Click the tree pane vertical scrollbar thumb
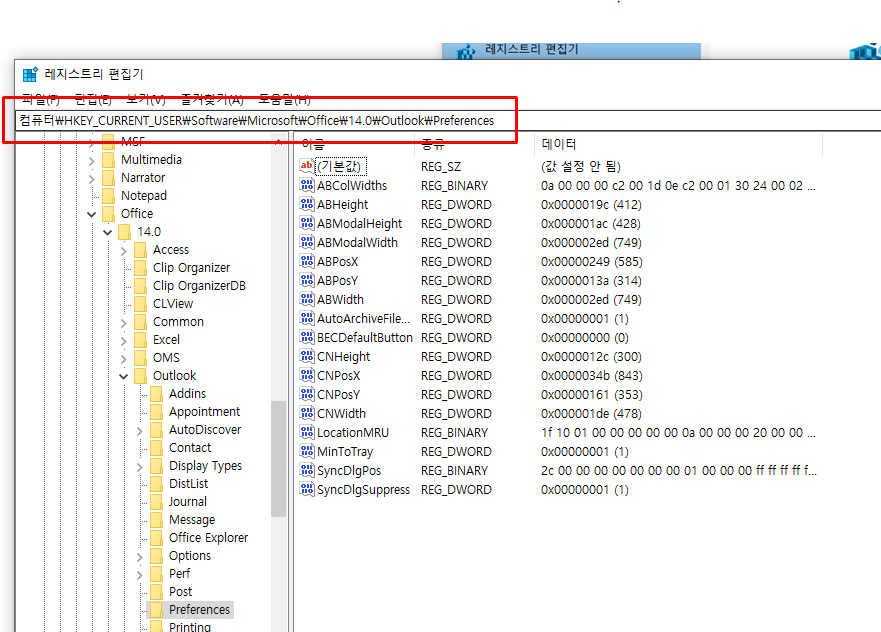The image size is (881, 632). pyautogui.click(x=278, y=458)
